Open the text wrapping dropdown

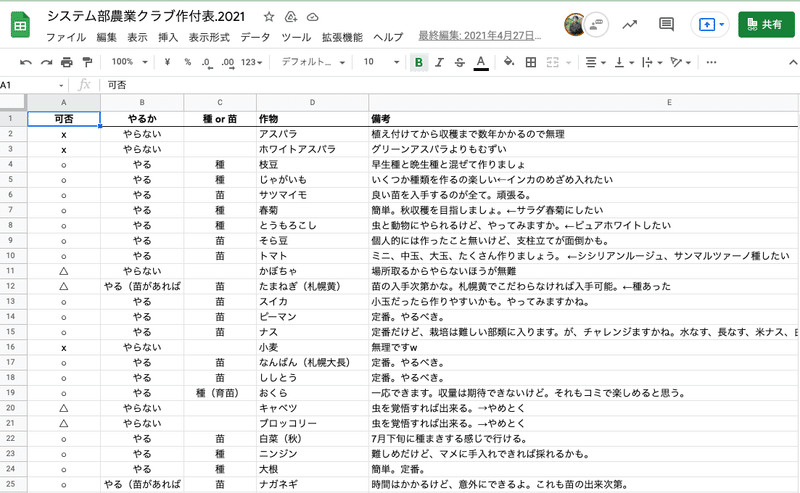[652, 62]
